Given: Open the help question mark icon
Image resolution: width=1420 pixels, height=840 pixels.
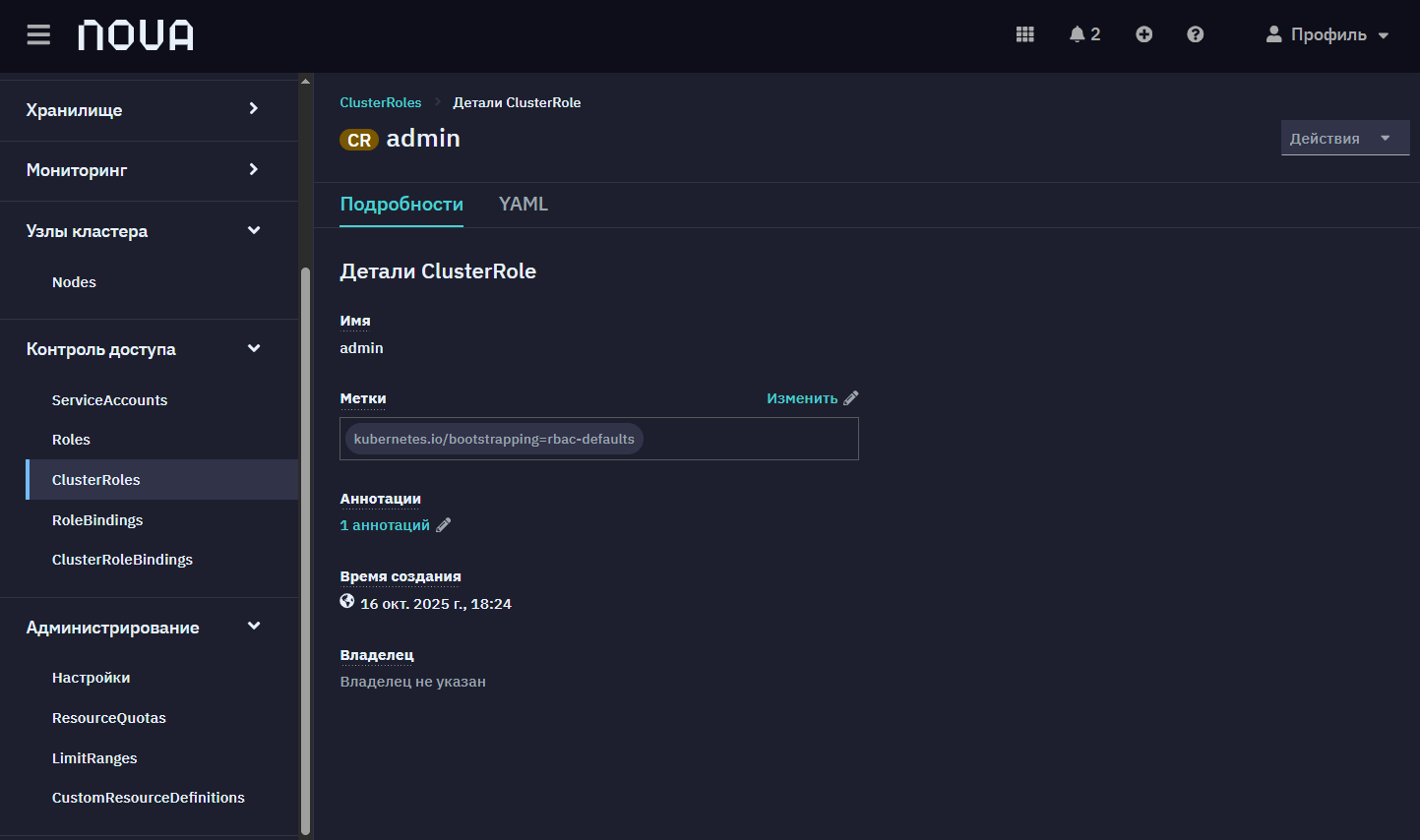Looking at the screenshot, I should (x=1196, y=34).
